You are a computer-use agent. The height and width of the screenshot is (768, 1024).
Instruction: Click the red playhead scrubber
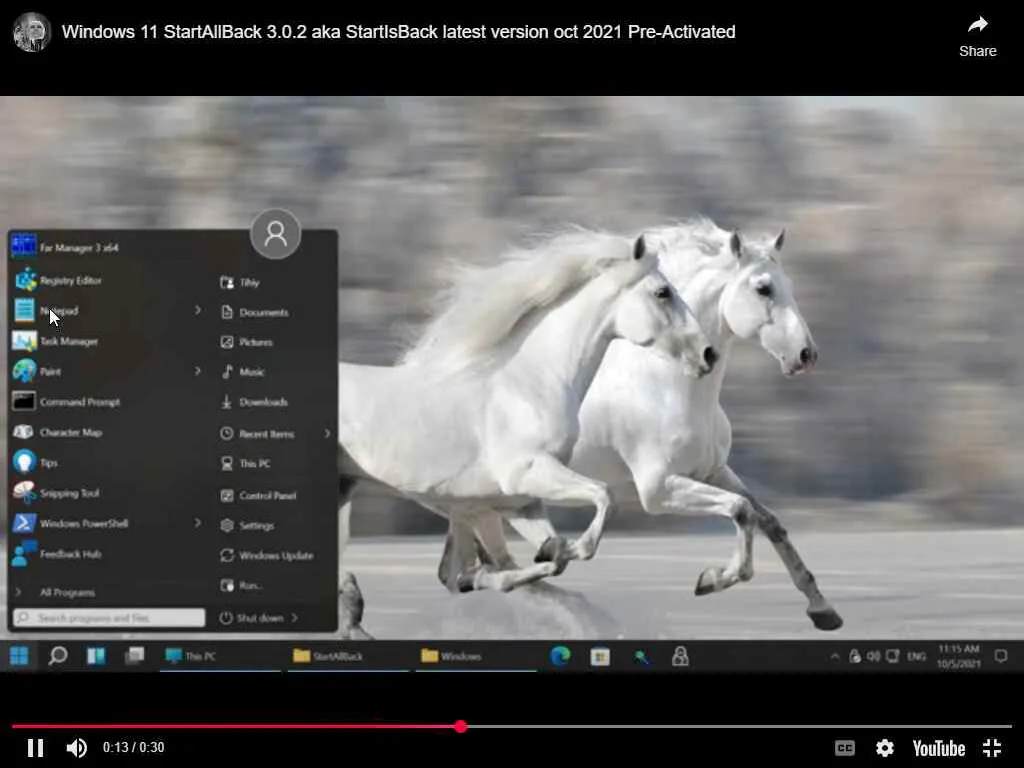point(461,726)
